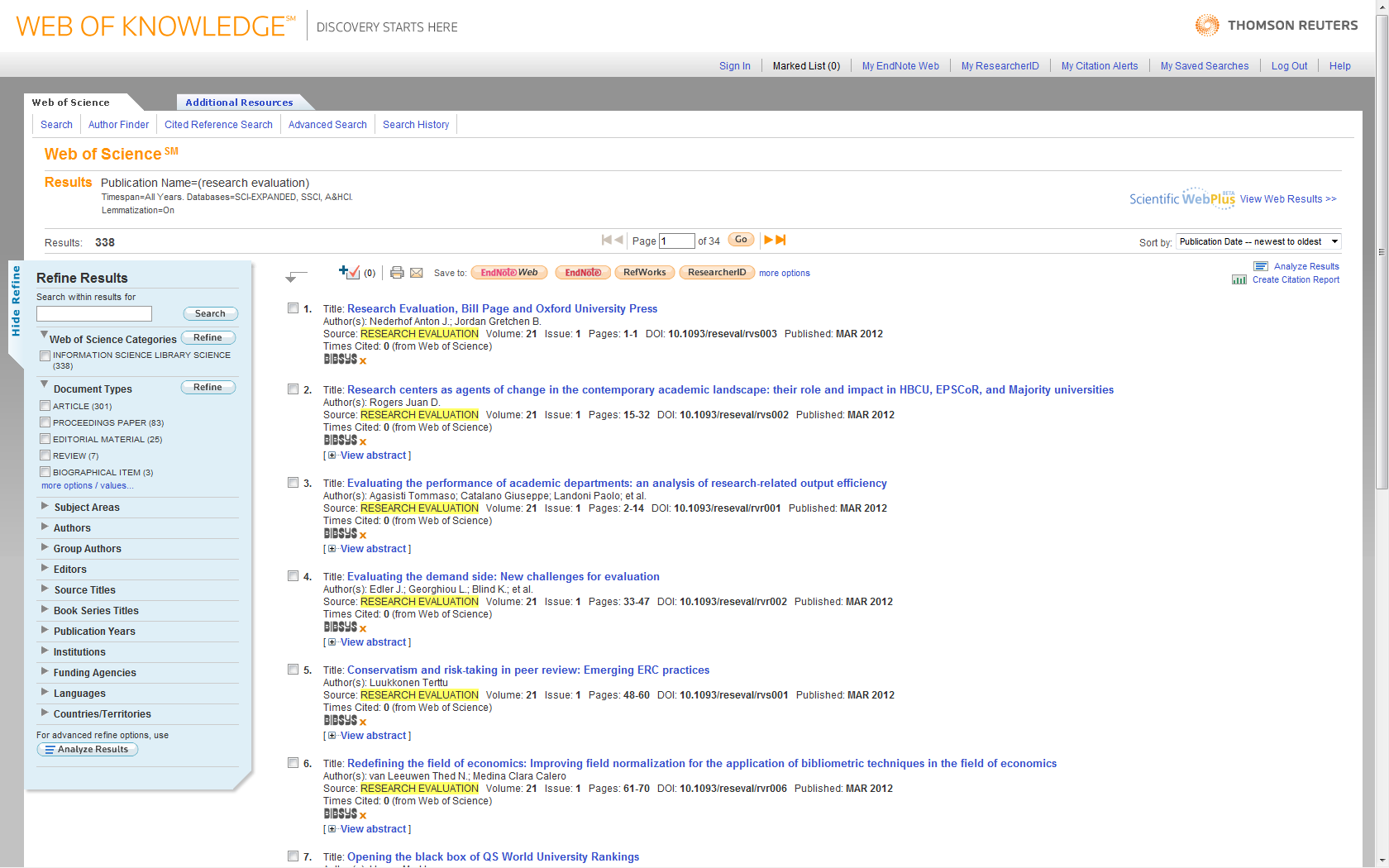The width and height of the screenshot is (1389, 868).
Task: Check BIOGRAPHICAL ITEM (3) document type
Action: pyautogui.click(x=45, y=472)
